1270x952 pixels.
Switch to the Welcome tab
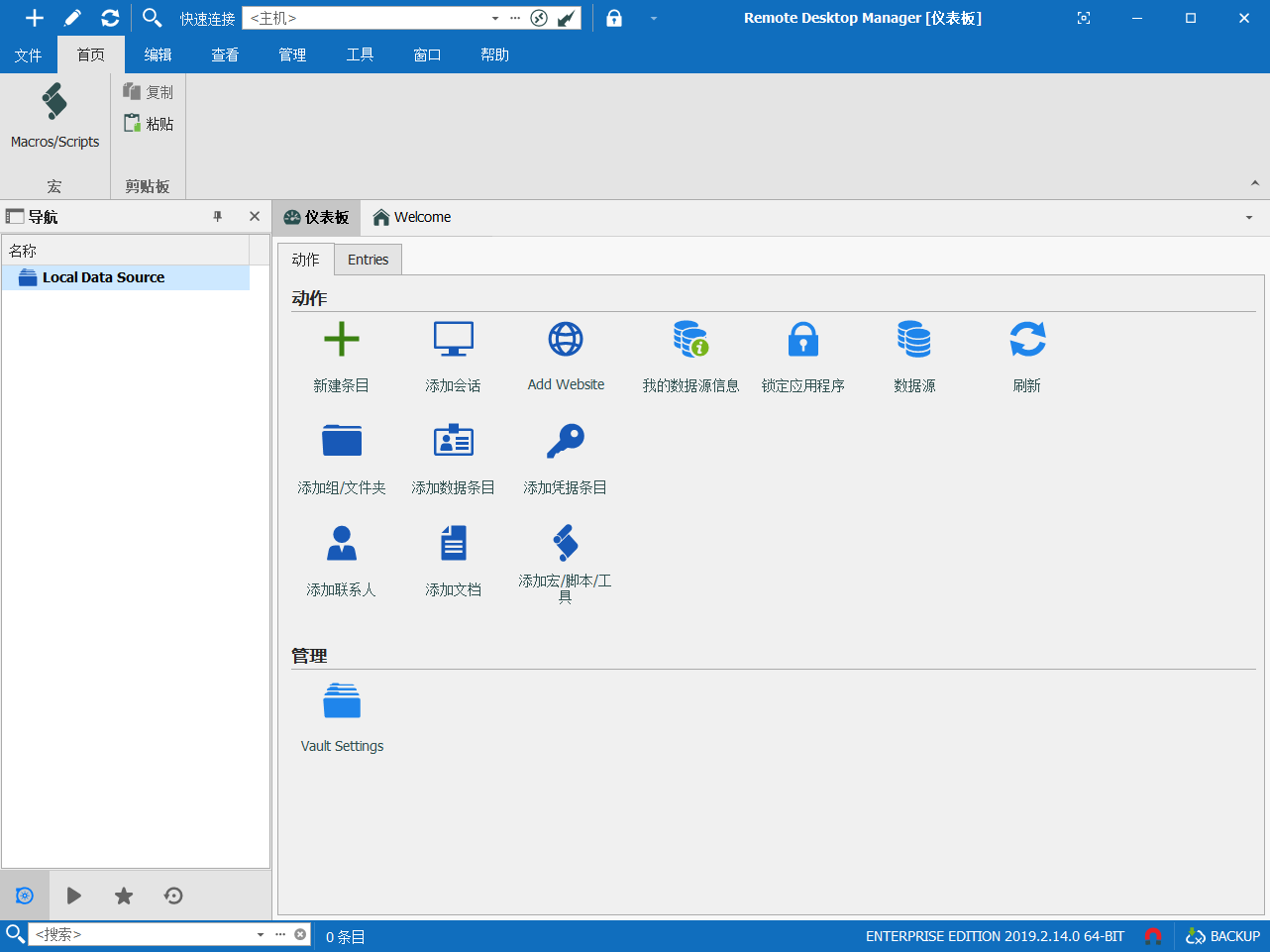411,217
